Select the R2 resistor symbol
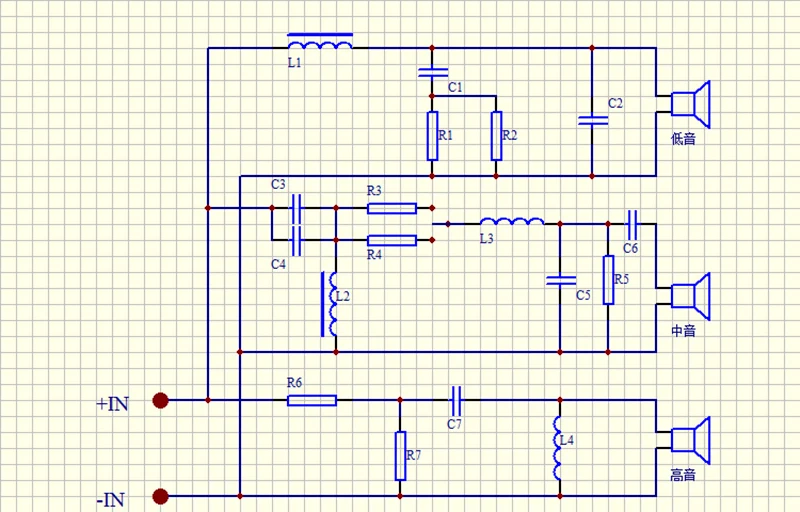The image size is (800, 512). [496, 136]
